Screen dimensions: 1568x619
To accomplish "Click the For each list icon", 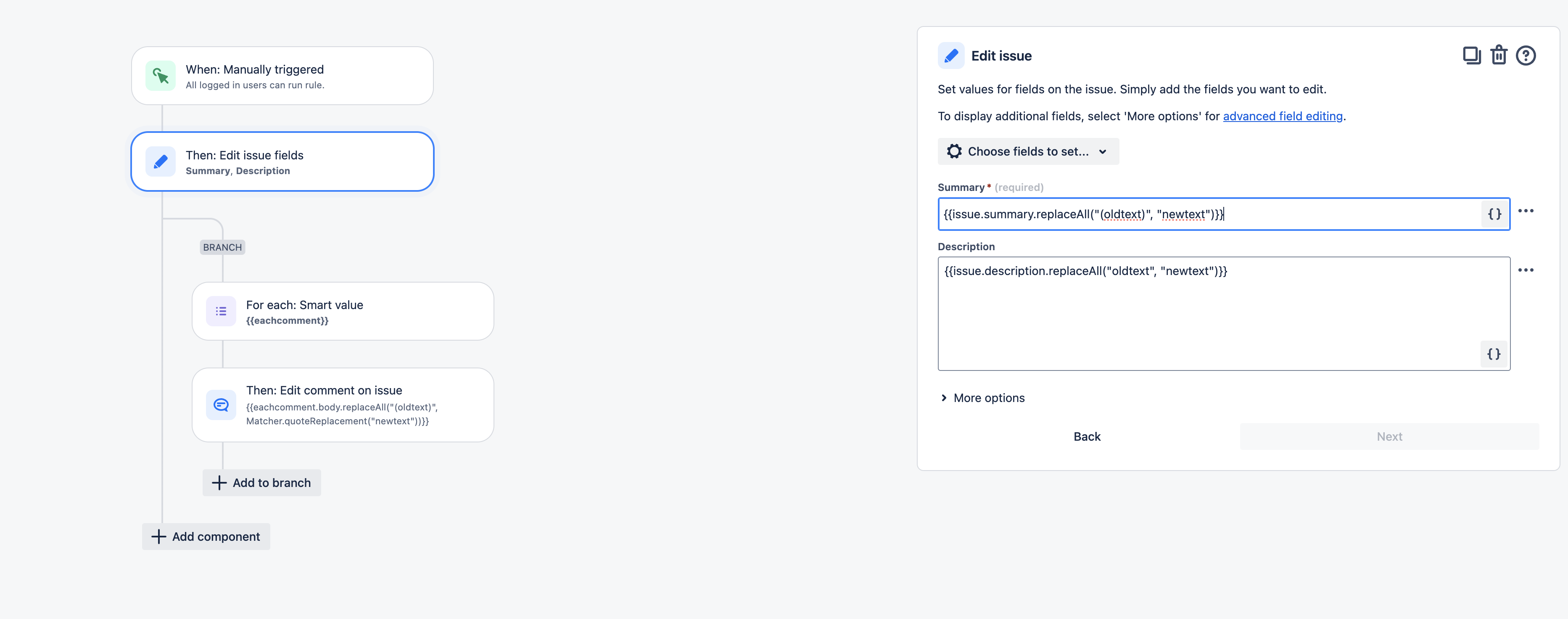I will [x=221, y=311].
